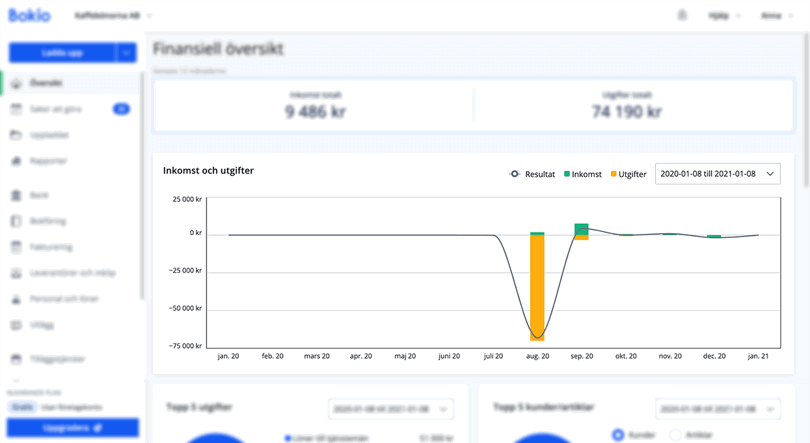Open Saker att göra sidebar icon
The height and width of the screenshot is (443, 810).
pos(16,109)
